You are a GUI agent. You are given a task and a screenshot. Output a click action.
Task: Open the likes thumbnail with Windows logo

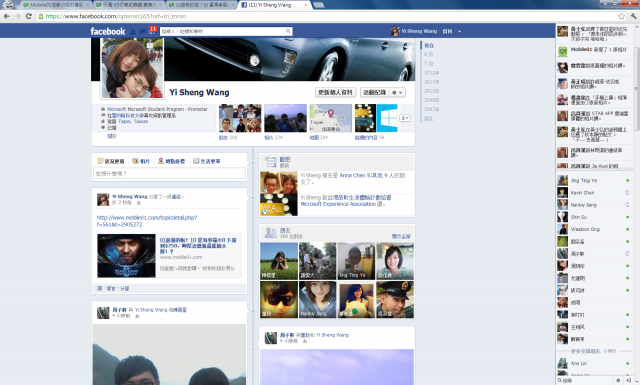point(376,118)
